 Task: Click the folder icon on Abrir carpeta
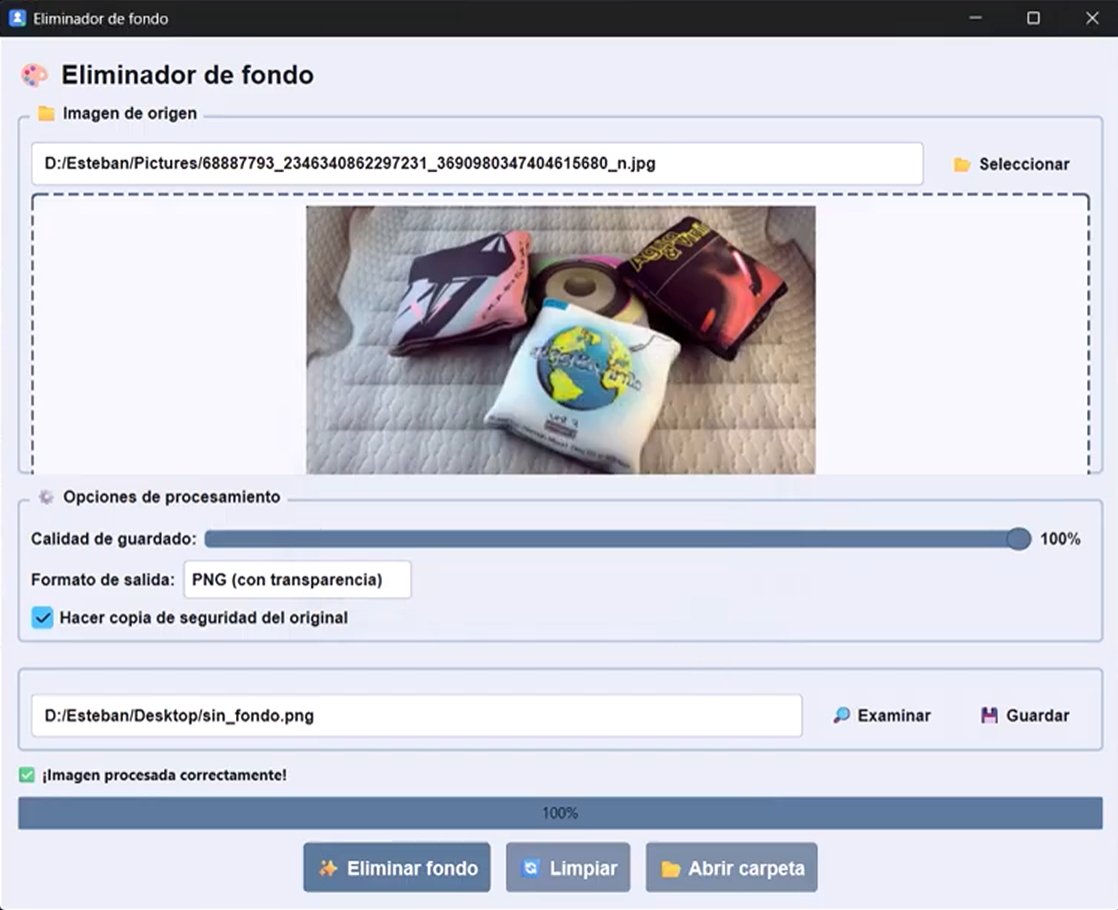point(670,868)
